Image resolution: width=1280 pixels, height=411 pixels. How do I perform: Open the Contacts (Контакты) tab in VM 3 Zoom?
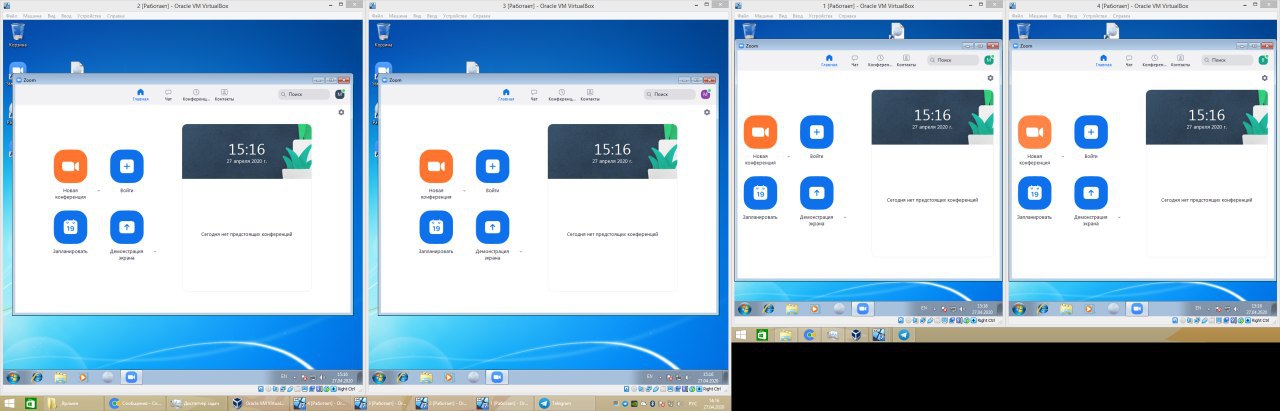click(590, 95)
